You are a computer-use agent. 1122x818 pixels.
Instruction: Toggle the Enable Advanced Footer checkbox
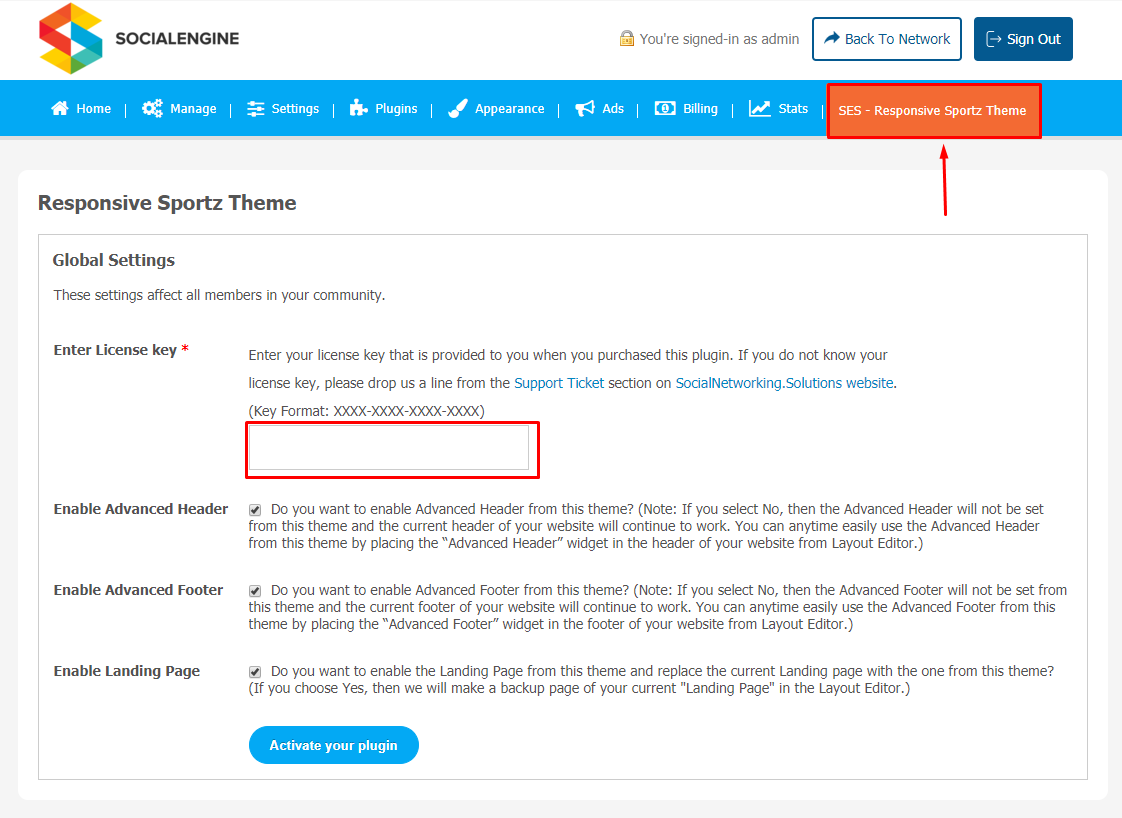[x=255, y=590]
